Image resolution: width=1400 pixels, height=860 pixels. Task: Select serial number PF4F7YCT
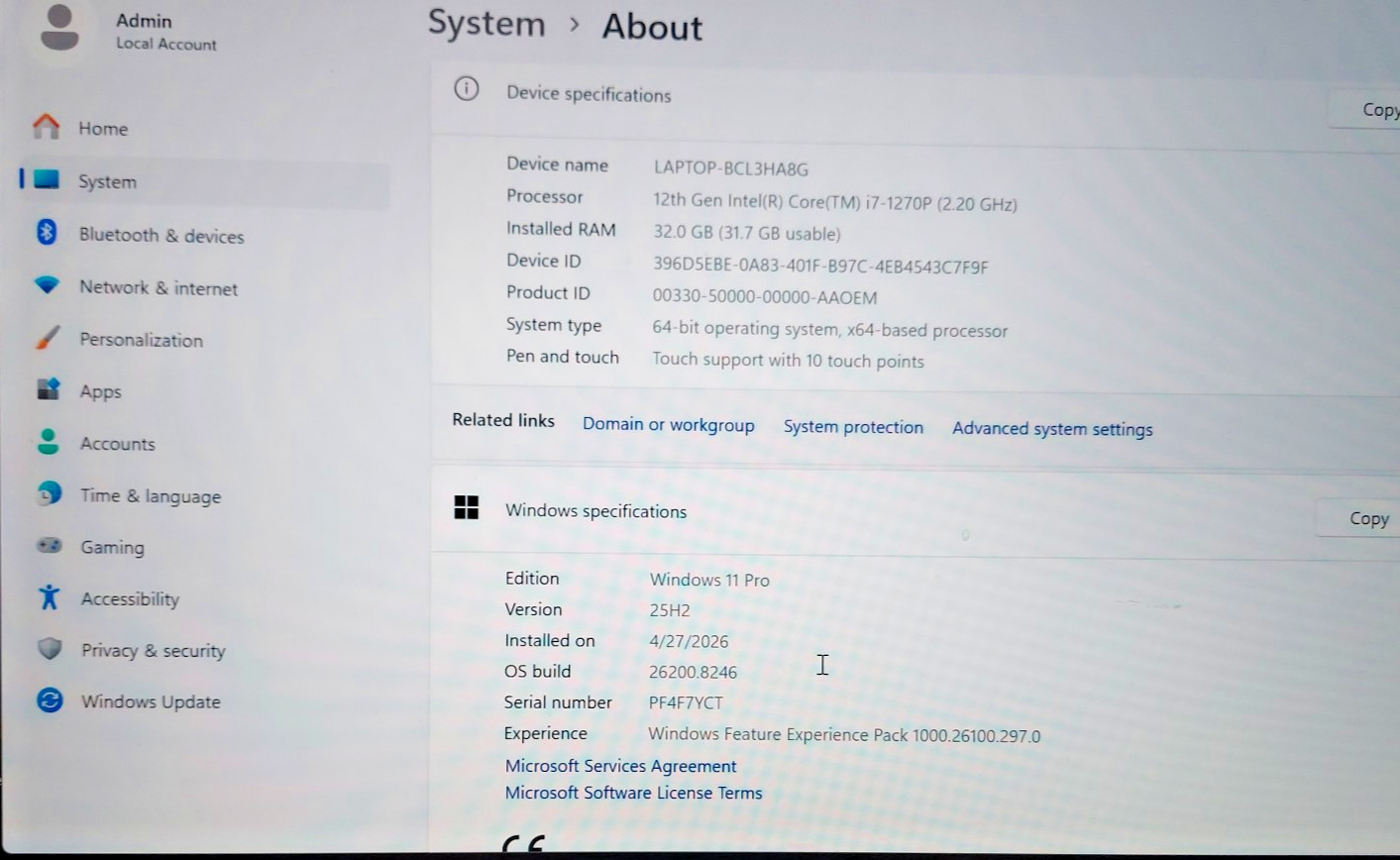click(686, 702)
